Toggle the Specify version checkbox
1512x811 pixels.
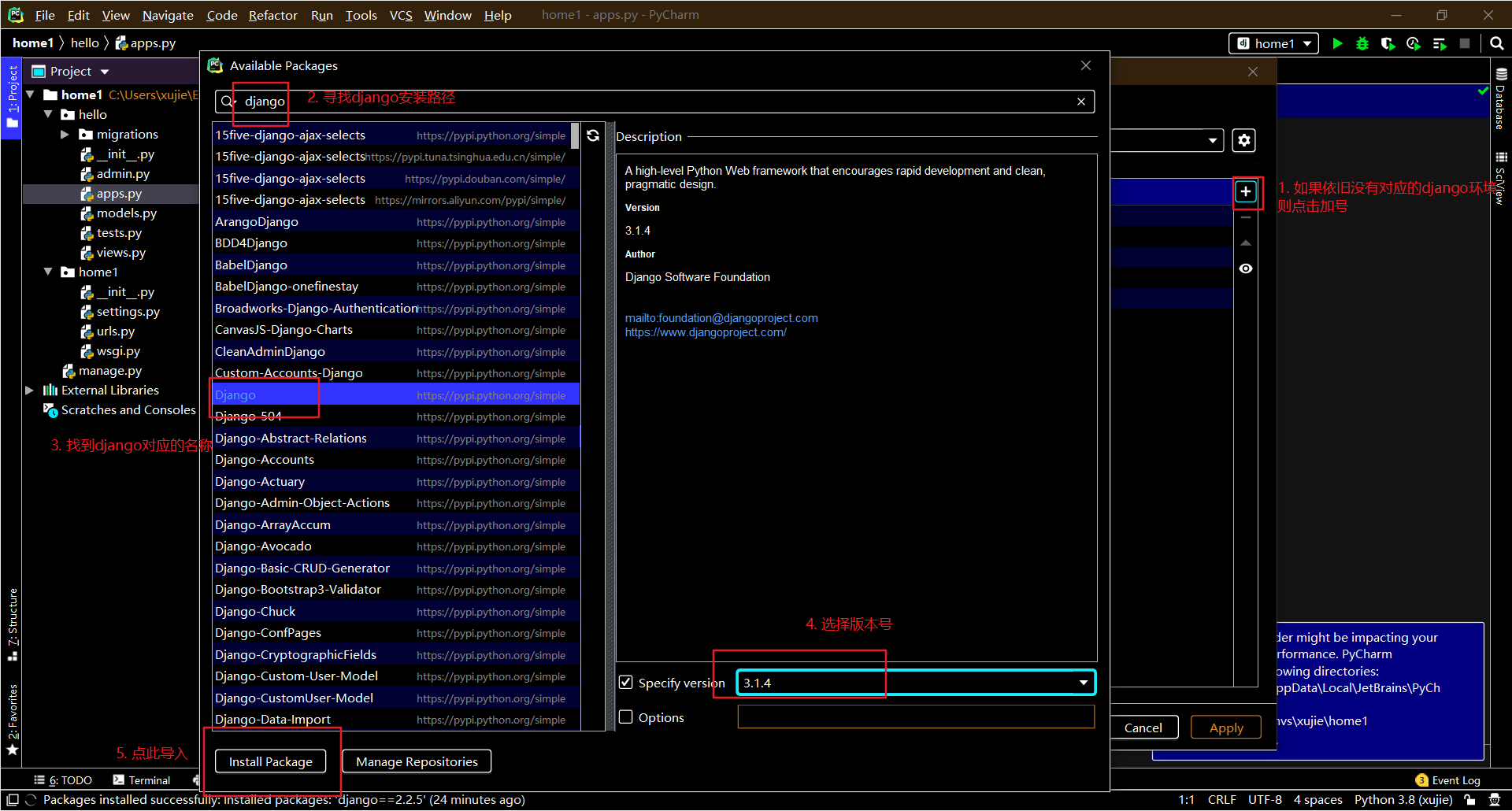[x=626, y=682]
